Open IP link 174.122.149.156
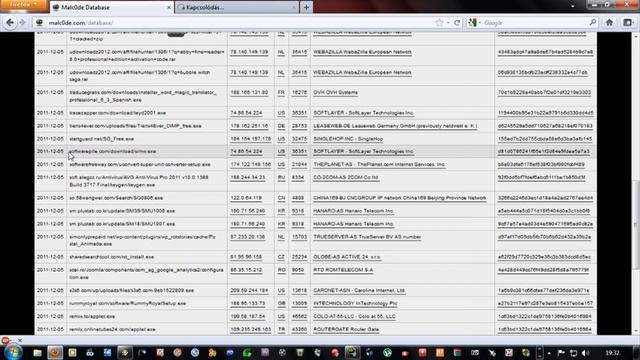Viewport: 640px width, 360px height. [x=251, y=164]
